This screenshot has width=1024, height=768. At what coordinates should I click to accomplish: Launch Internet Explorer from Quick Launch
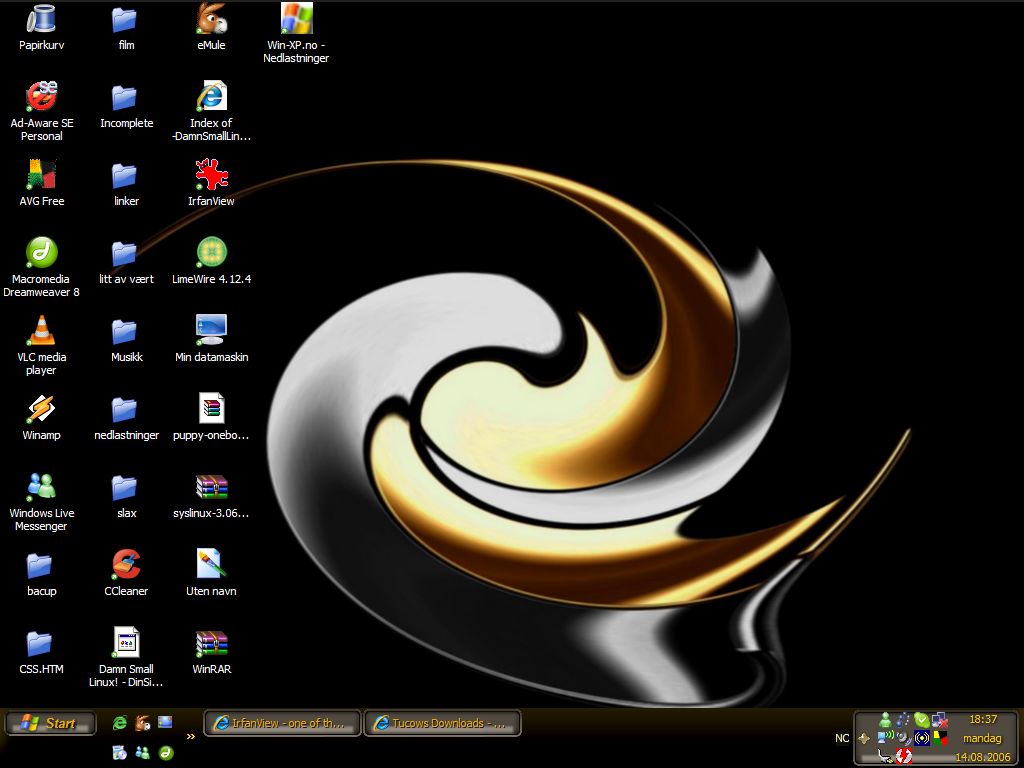click(x=120, y=723)
